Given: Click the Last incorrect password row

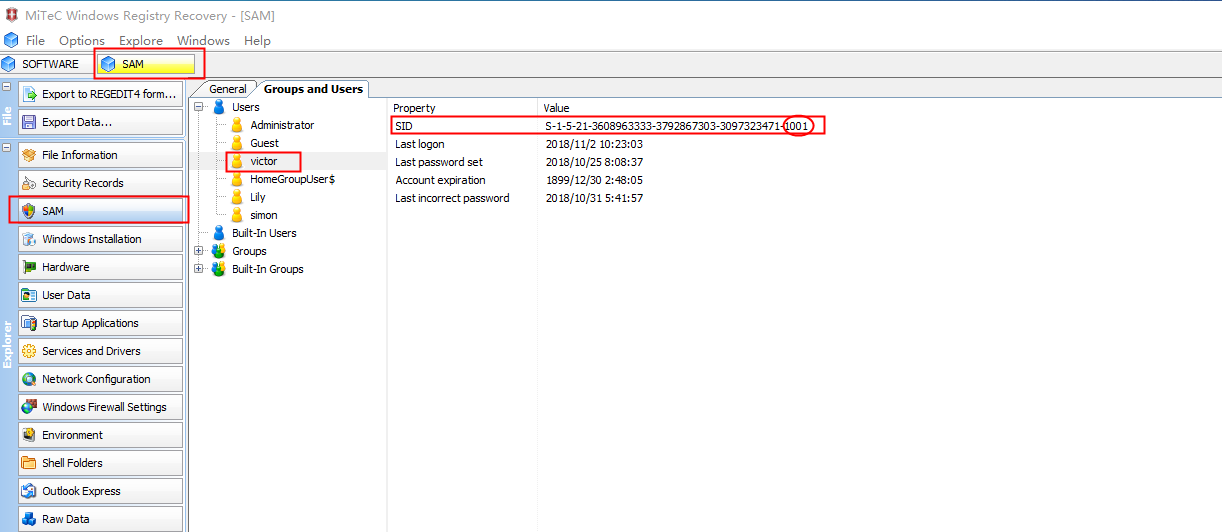Looking at the screenshot, I should [804, 198].
